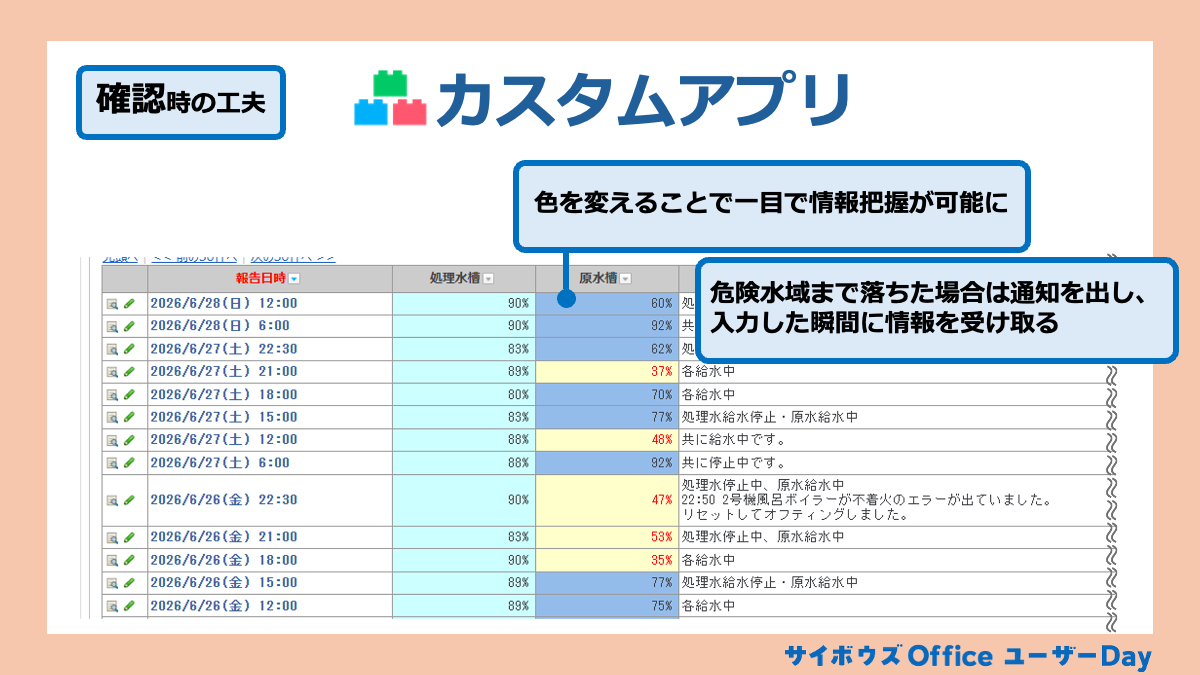Image resolution: width=1200 pixels, height=675 pixels.
Task: Click pencil icon in 2026/6/26 15:00 row
Action: 129,583
